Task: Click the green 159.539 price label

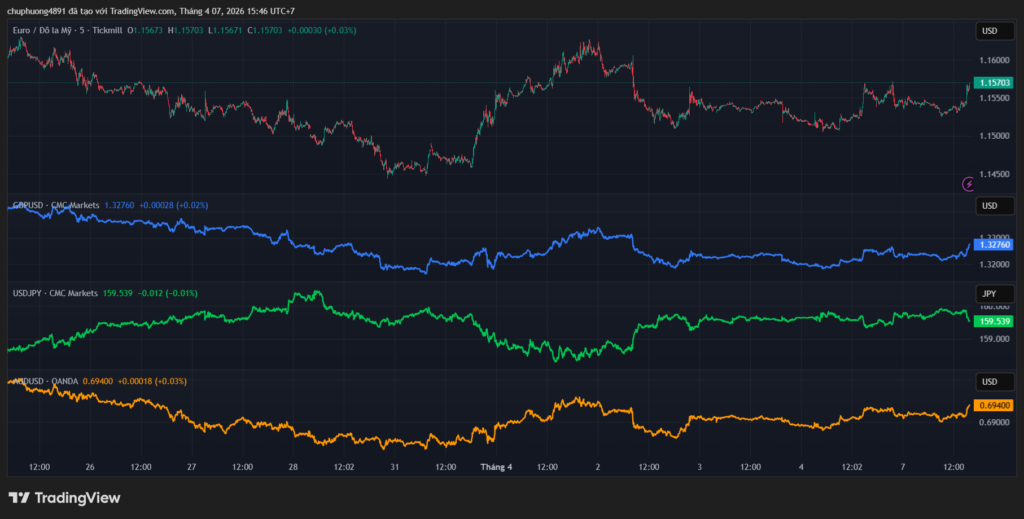Action: point(994,321)
